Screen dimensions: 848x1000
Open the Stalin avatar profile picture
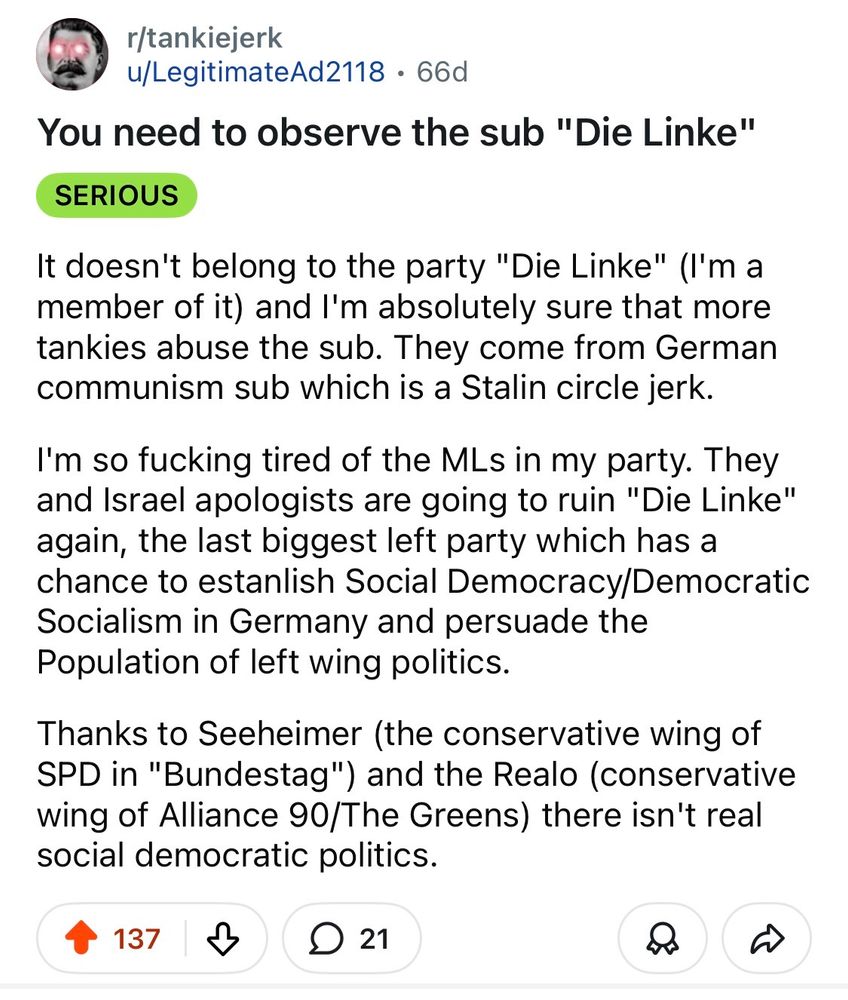pos(72,55)
